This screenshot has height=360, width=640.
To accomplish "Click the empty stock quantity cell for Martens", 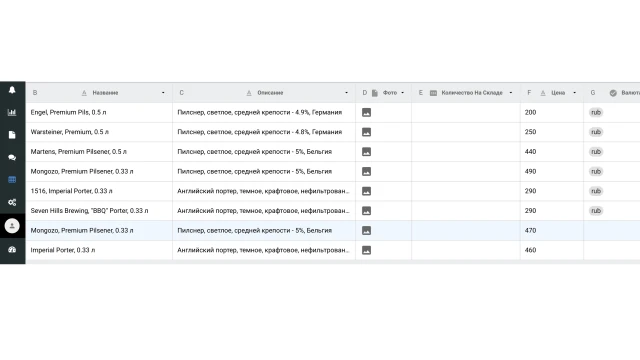I will pyautogui.click(x=466, y=151).
